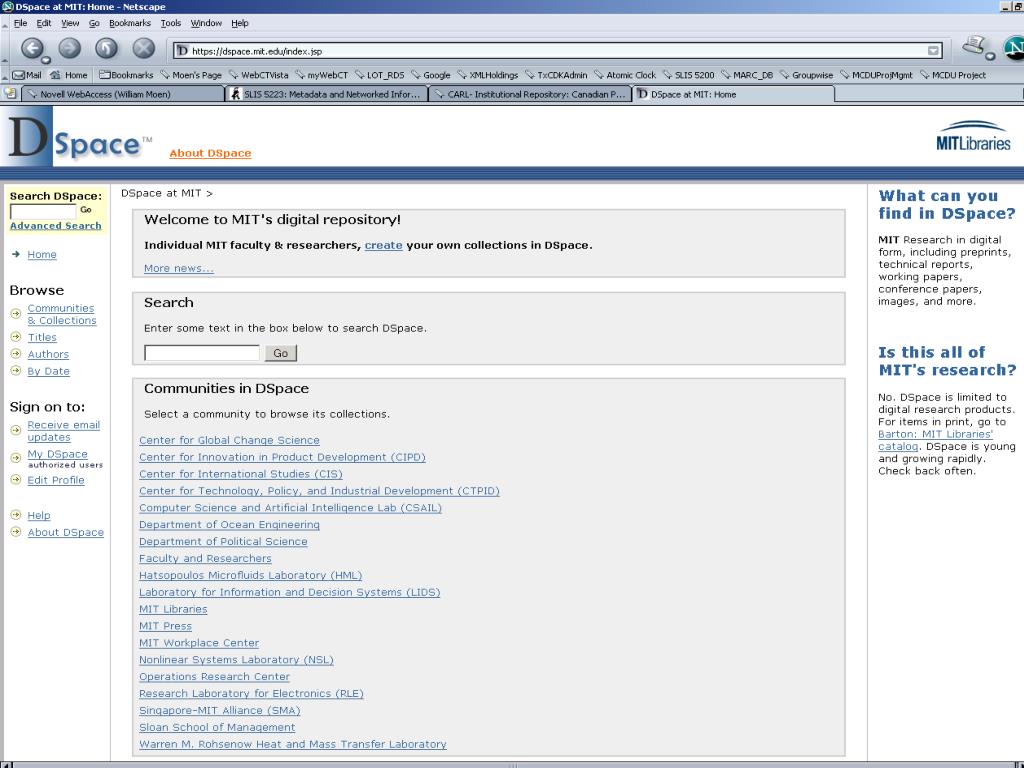Click the site icon in the address bar
The image size is (1024, 768).
tap(183, 51)
